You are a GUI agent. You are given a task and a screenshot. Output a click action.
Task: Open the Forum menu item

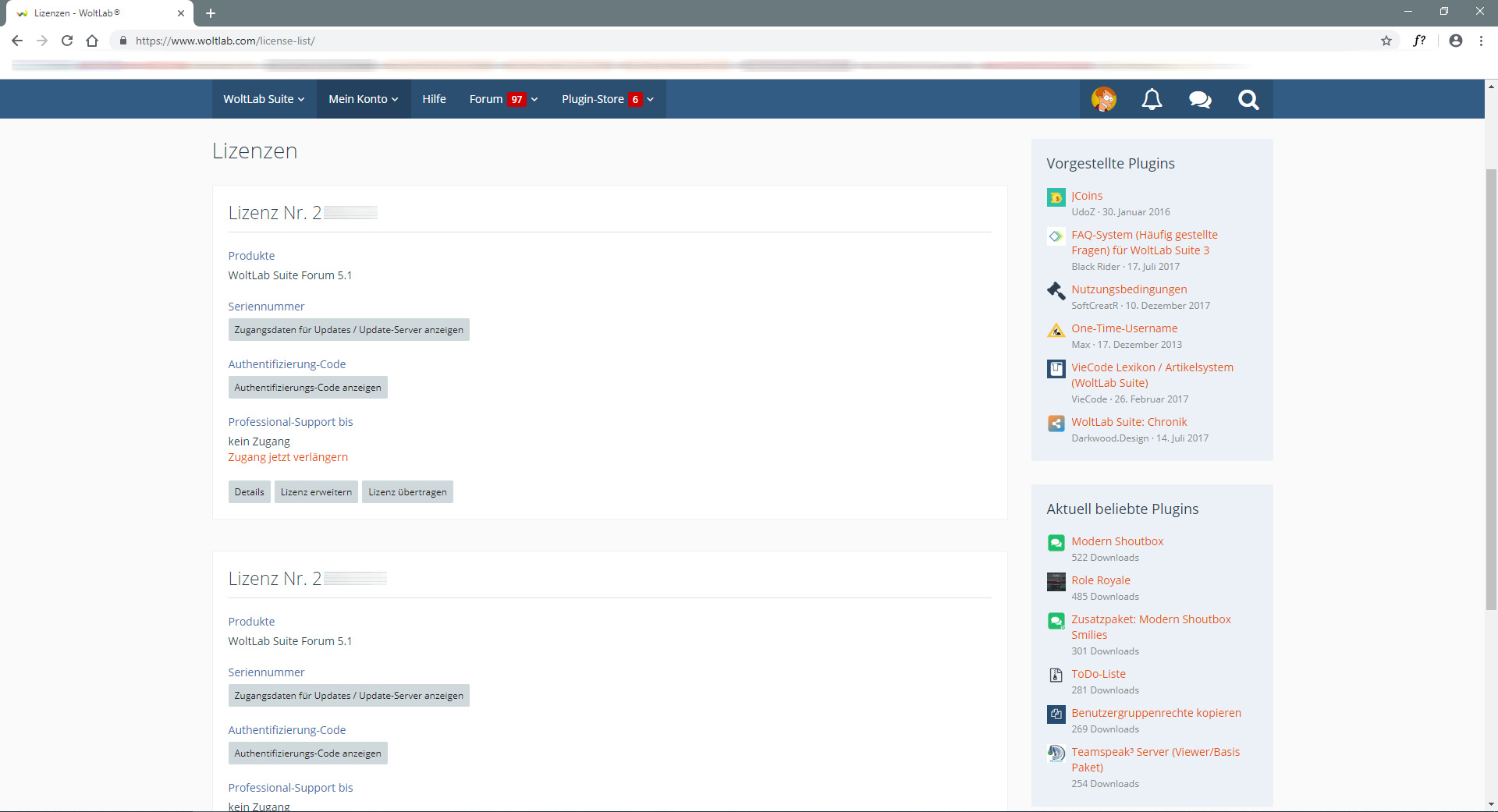[486, 99]
